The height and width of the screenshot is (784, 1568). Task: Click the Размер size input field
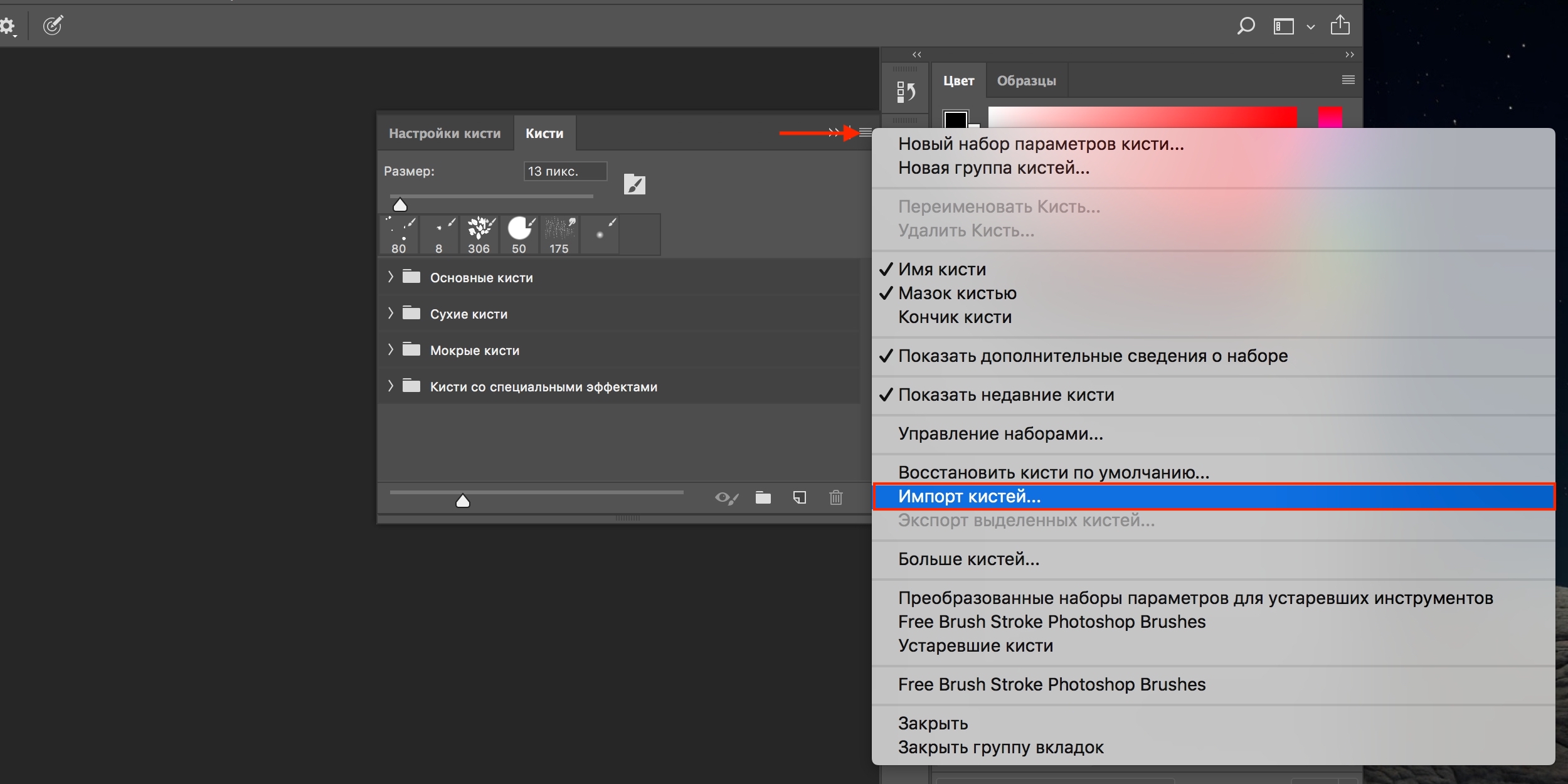pos(564,171)
